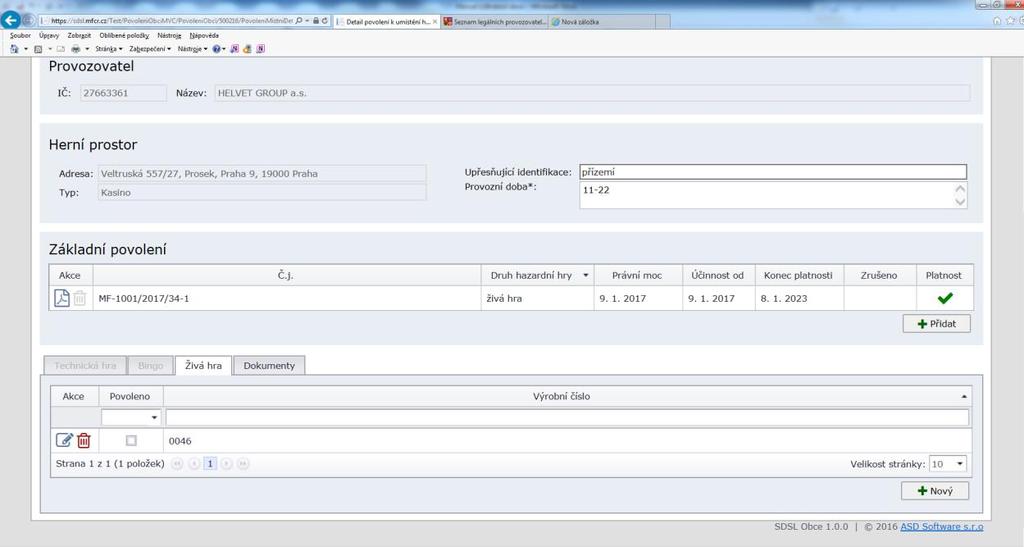
Task: Sort by the Právní moc column header
Action: [x=637, y=275]
